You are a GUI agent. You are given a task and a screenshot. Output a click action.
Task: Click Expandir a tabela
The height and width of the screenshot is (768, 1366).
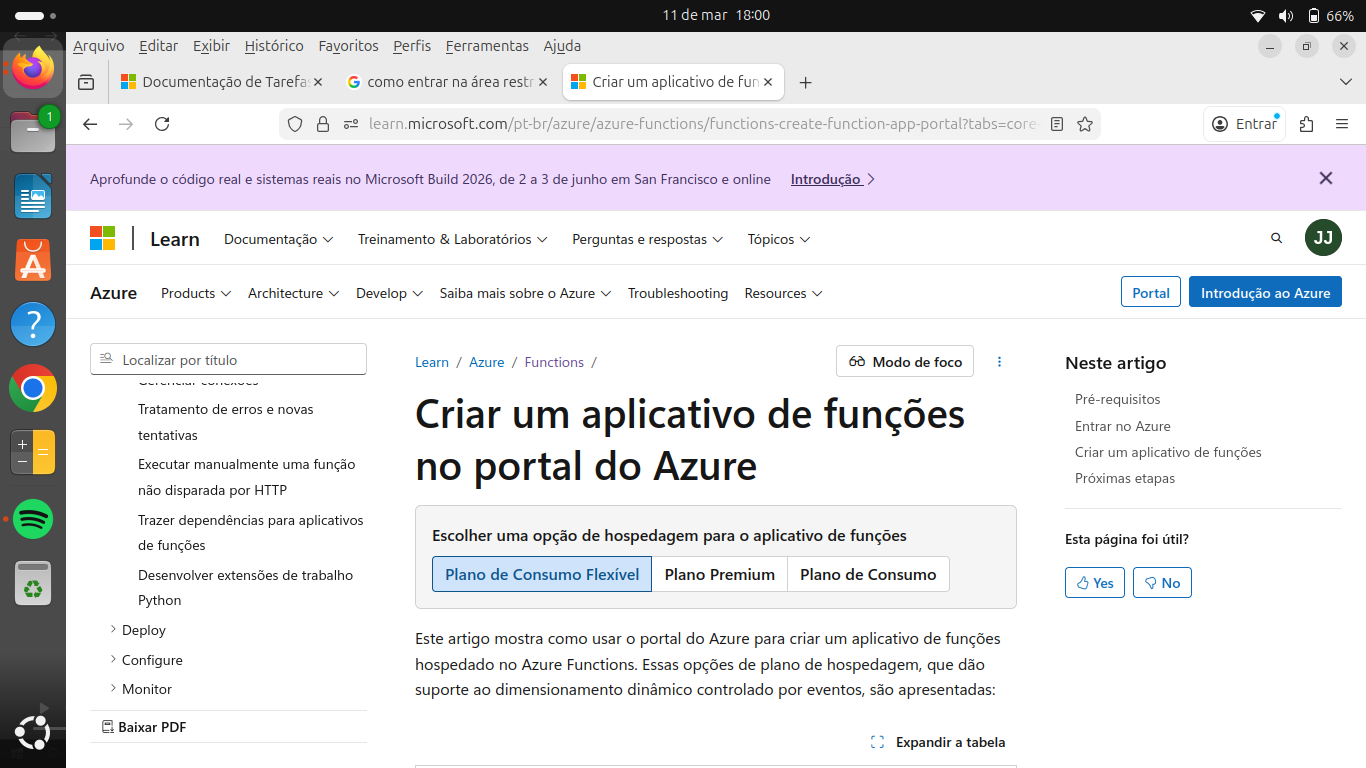click(x=938, y=742)
